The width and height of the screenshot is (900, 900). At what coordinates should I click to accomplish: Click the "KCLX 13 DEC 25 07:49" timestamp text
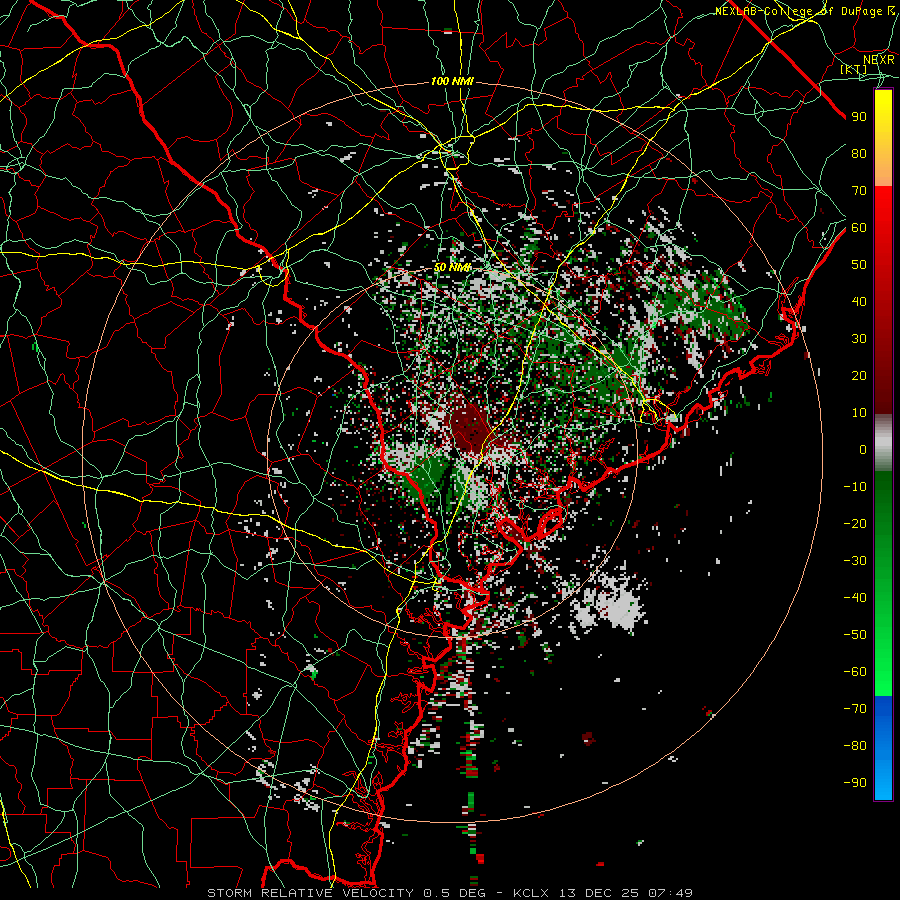(x=603, y=893)
